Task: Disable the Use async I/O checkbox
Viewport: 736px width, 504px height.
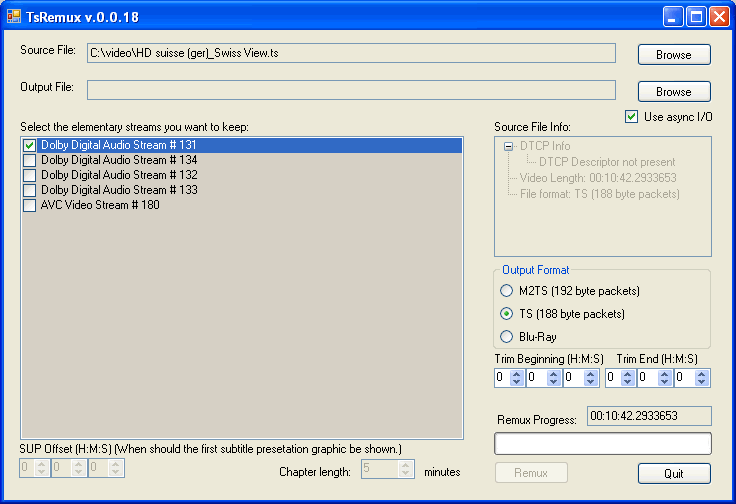Action: pos(631,117)
